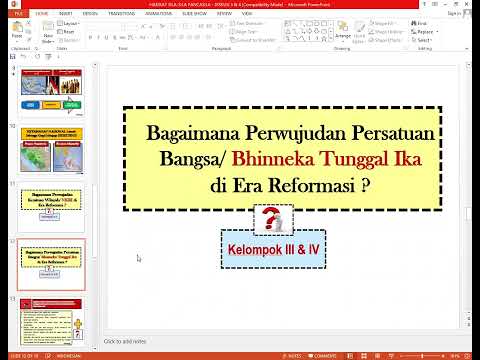Click Convert to SmartArt

click(x=253, y=40)
